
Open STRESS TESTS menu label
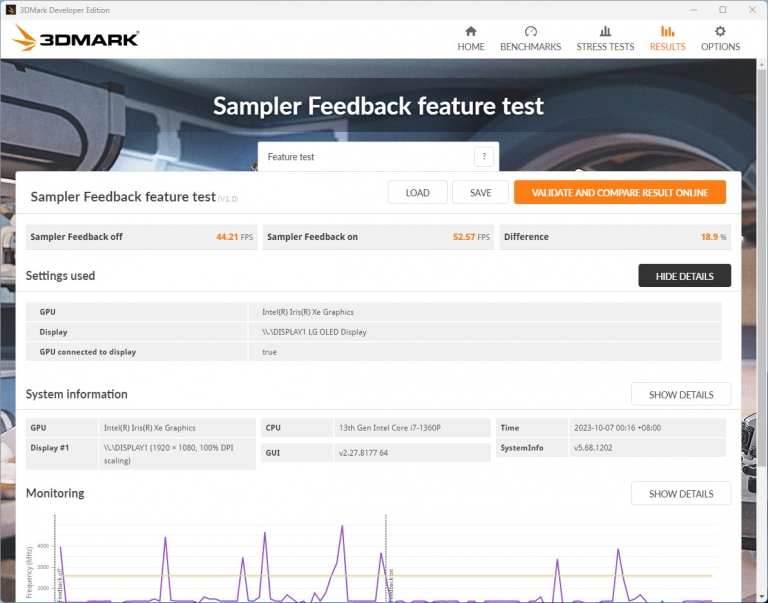[605, 47]
